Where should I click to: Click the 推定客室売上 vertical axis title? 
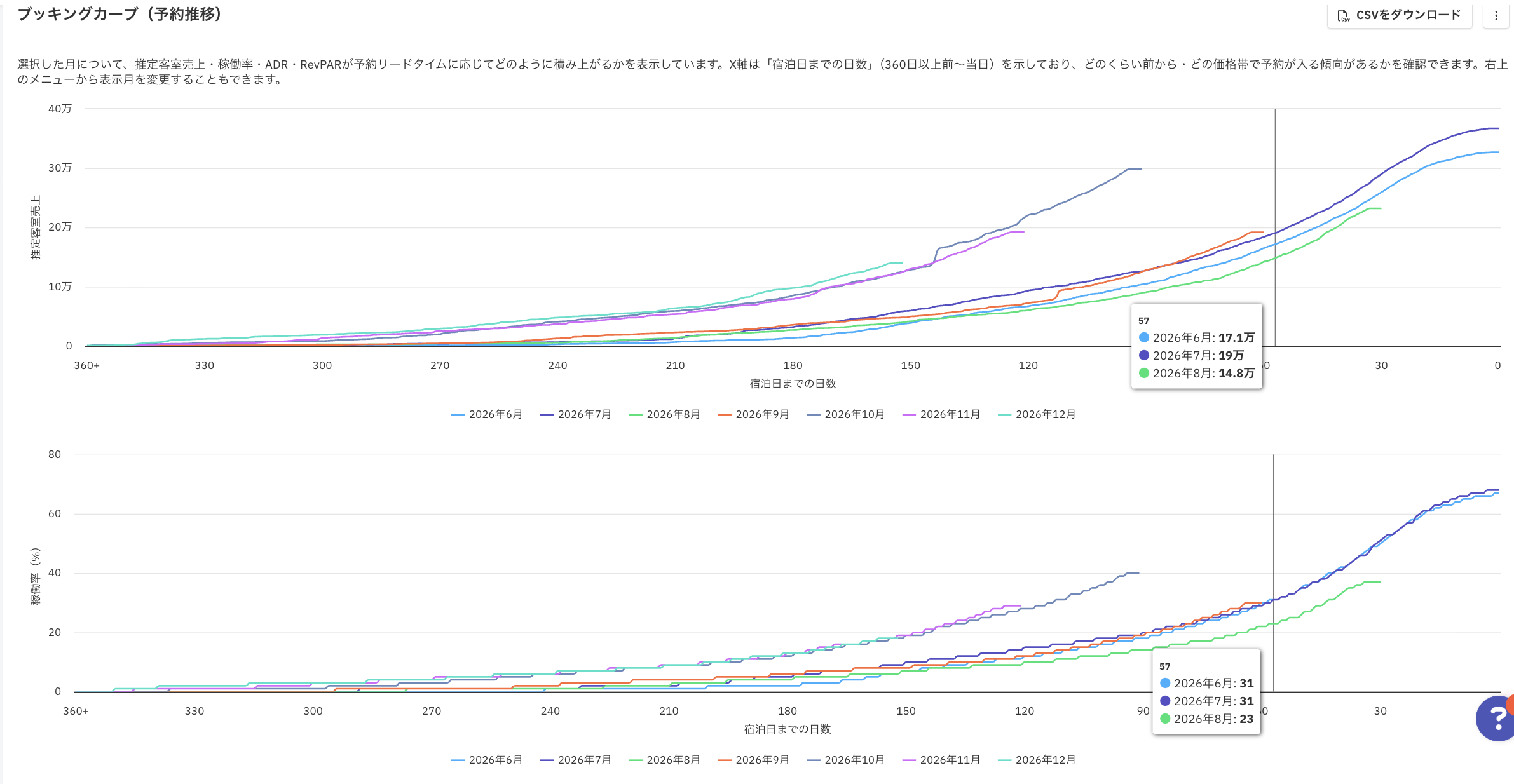[x=36, y=227]
